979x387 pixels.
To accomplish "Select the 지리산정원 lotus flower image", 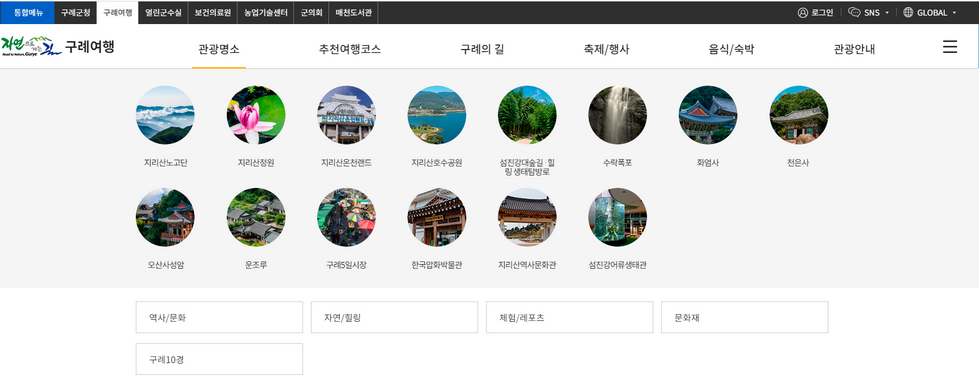I will [x=255, y=115].
